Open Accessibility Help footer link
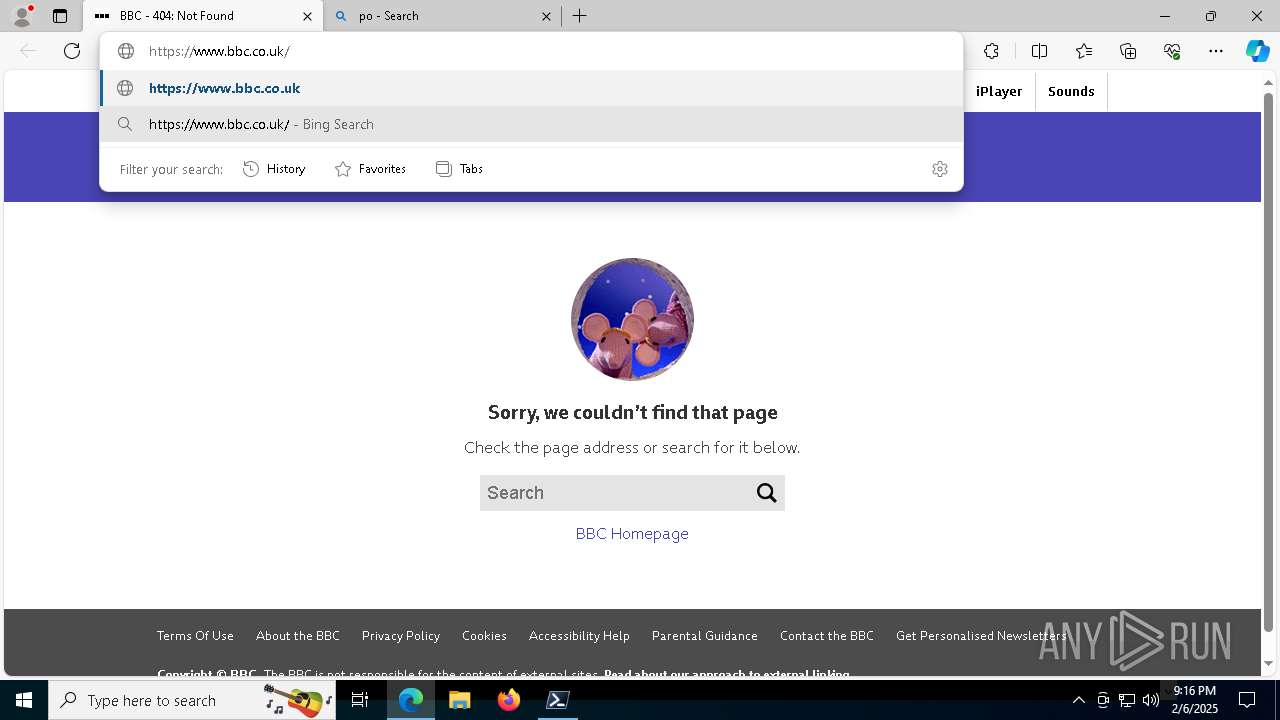Screen dimensions: 1280x720 (x=579, y=636)
